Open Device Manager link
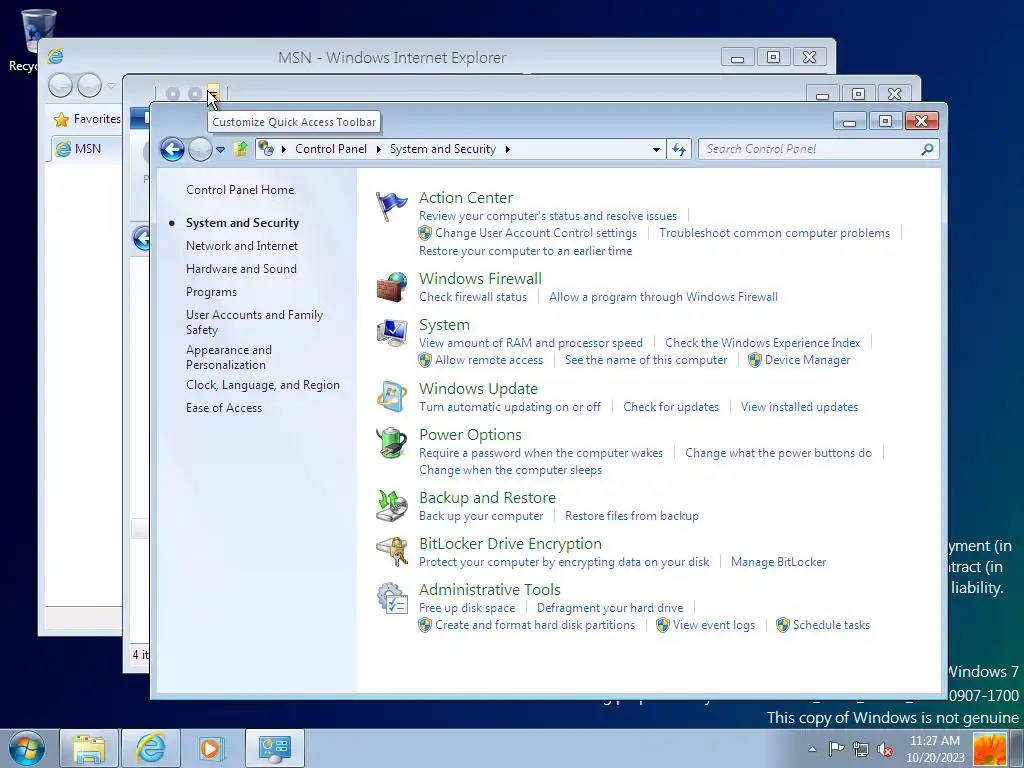 (x=807, y=360)
